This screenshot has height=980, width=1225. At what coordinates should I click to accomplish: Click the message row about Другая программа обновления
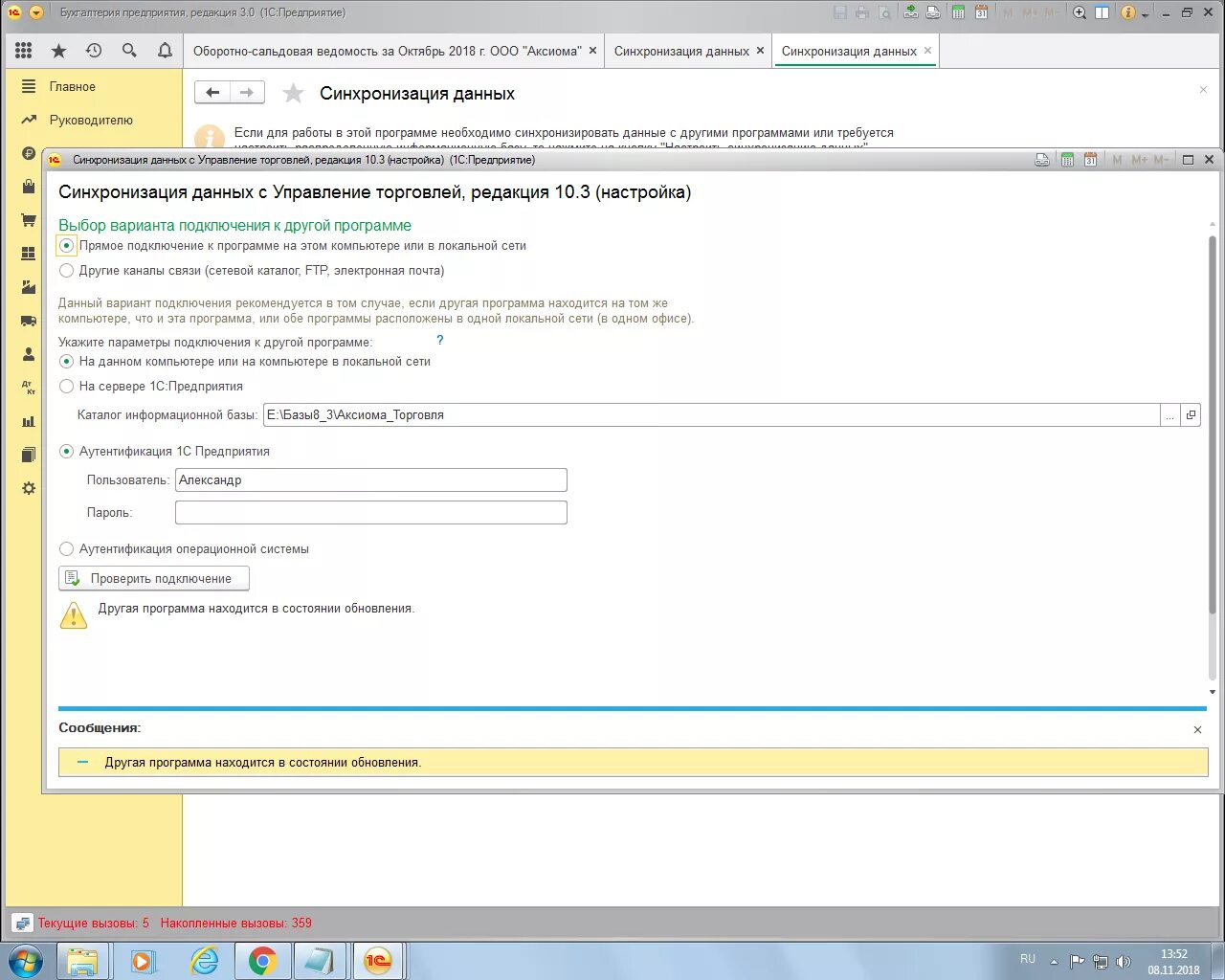pos(634,763)
